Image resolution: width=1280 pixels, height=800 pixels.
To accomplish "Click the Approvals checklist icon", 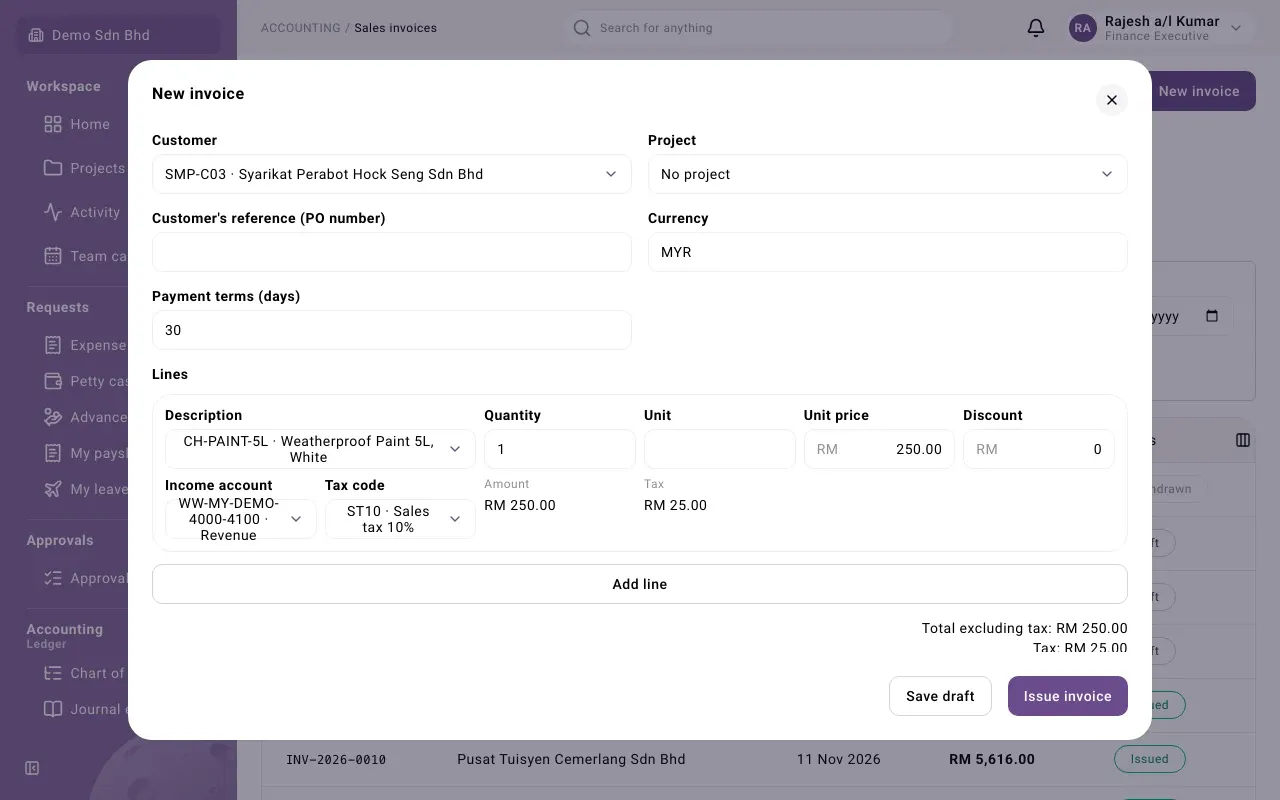I will pos(53,578).
